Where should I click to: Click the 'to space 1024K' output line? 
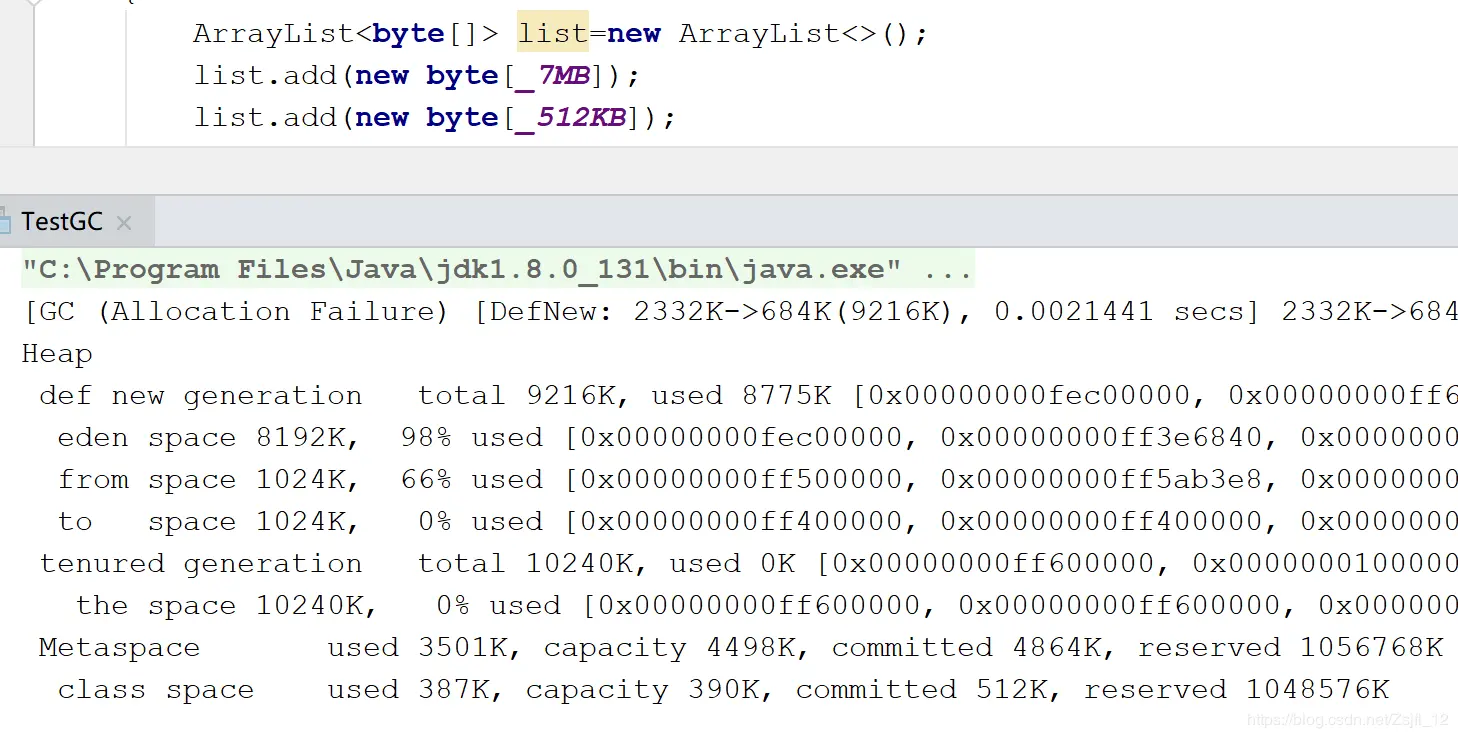[757, 522]
